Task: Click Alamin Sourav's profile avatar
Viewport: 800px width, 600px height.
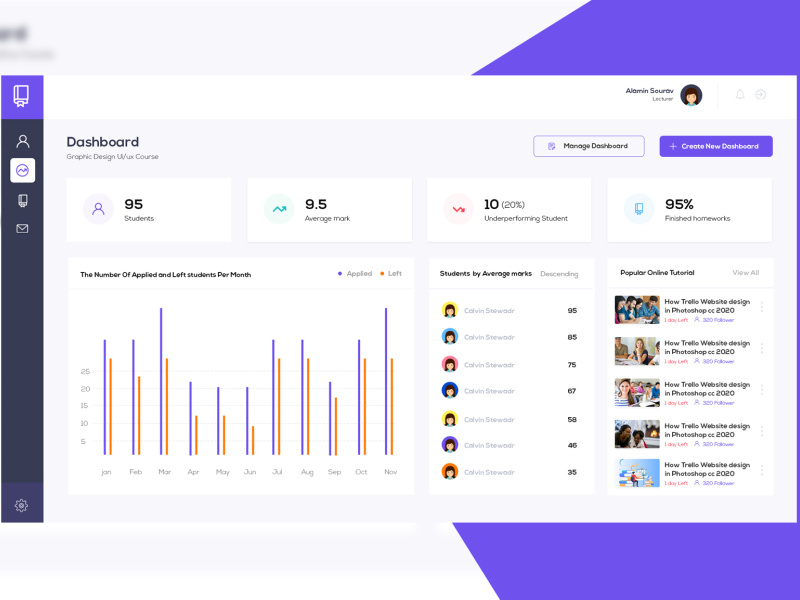Action: point(691,94)
